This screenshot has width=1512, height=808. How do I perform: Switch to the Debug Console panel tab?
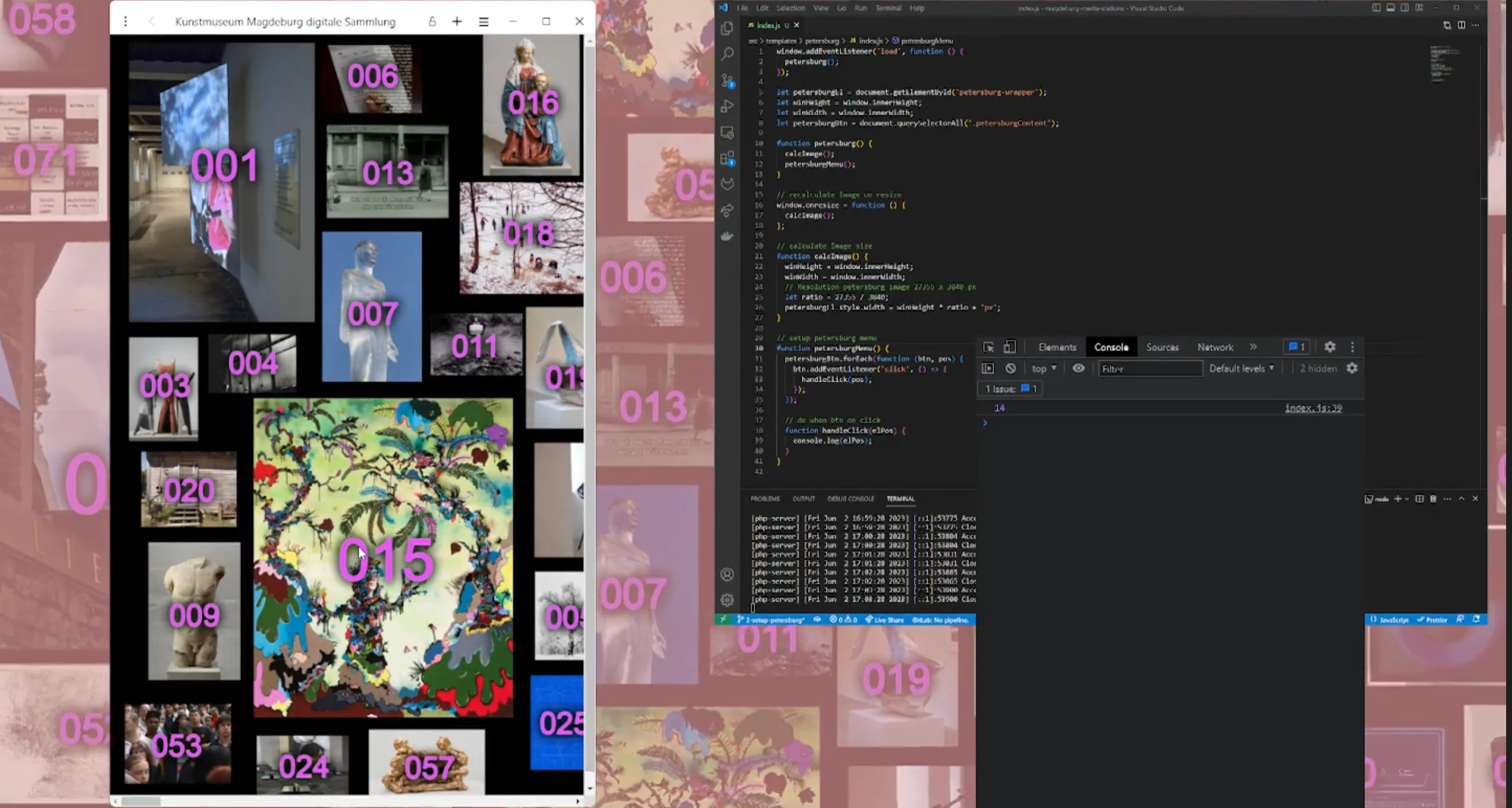point(850,498)
